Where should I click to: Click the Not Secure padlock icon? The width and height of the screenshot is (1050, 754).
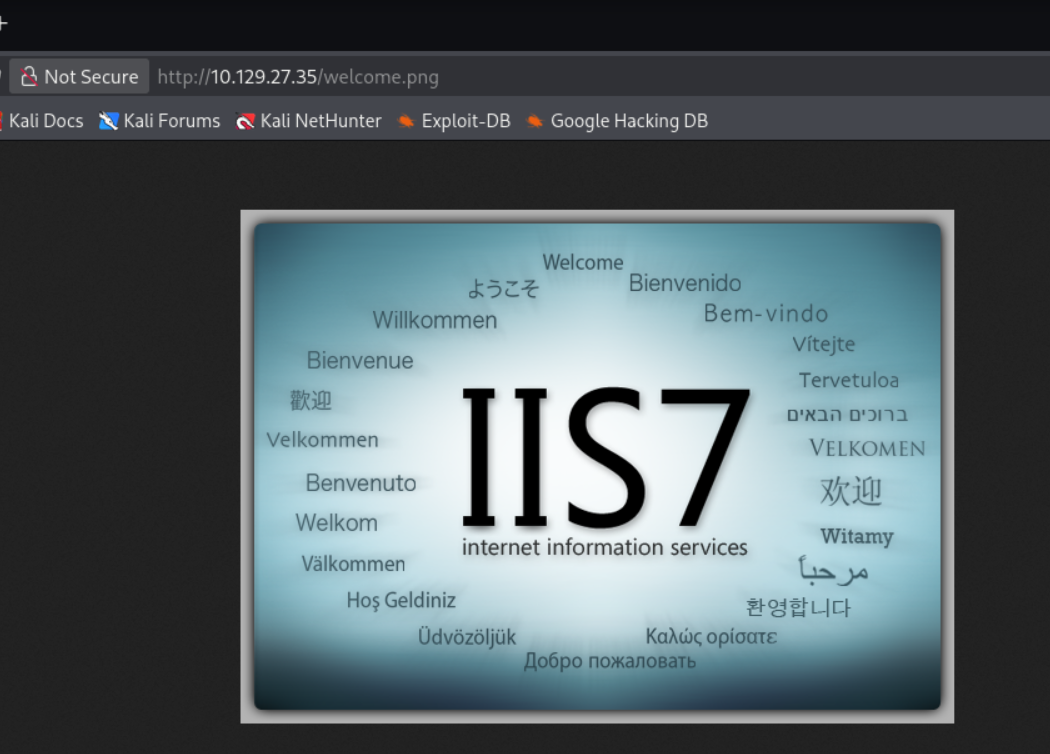pyautogui.click(x=29, y=76)
